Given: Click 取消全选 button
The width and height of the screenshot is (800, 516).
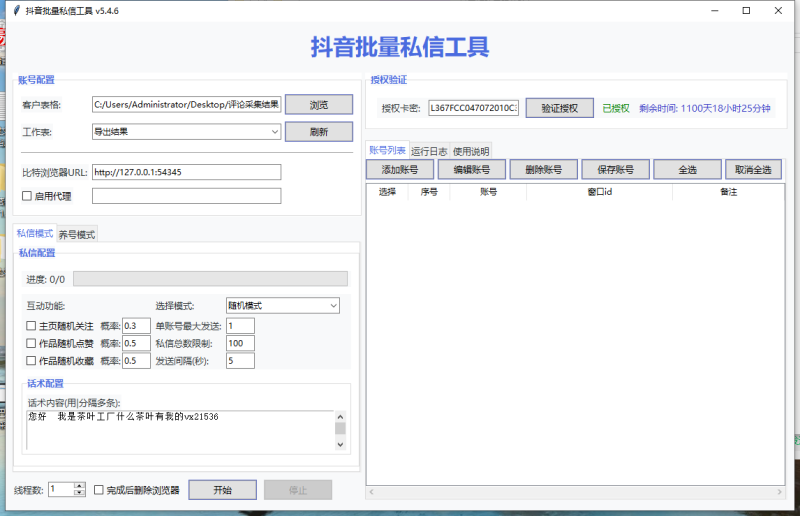Looking at the screenshot, I should point(754,169).
